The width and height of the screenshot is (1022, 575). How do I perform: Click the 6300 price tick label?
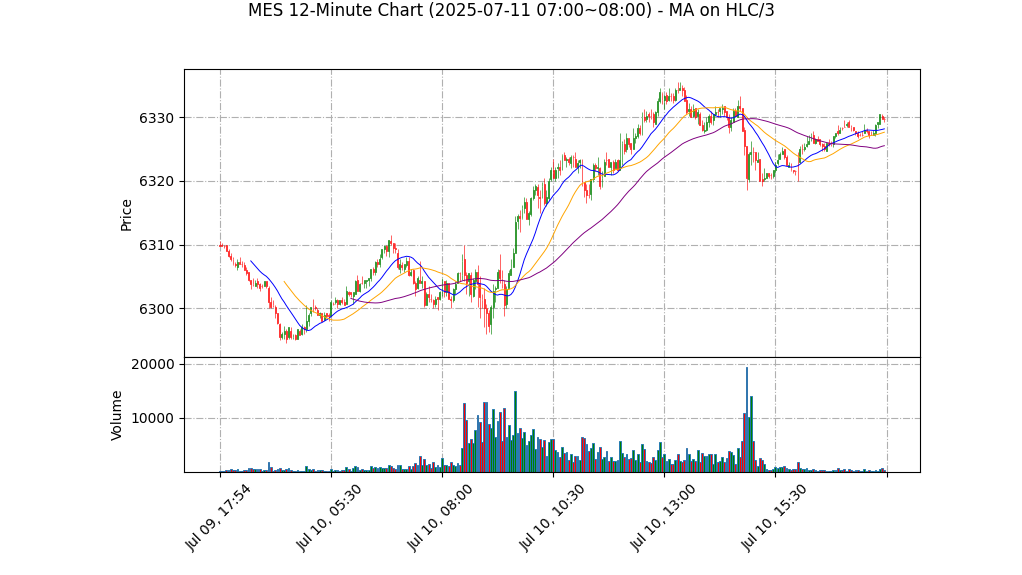click(x=156, y=309)
